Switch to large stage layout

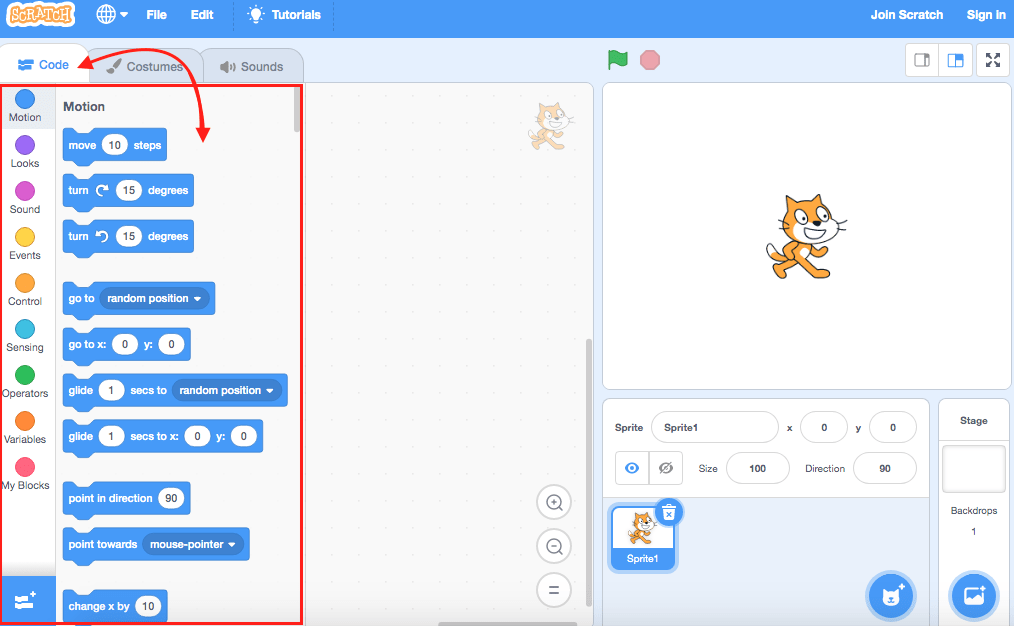(955, 60)
